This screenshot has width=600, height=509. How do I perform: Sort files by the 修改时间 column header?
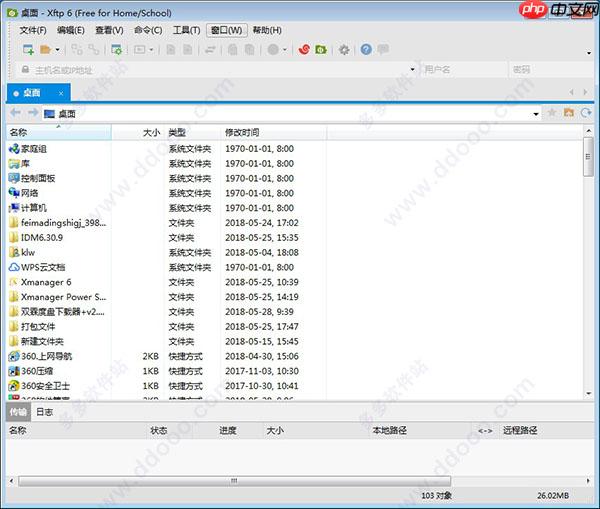274,133
